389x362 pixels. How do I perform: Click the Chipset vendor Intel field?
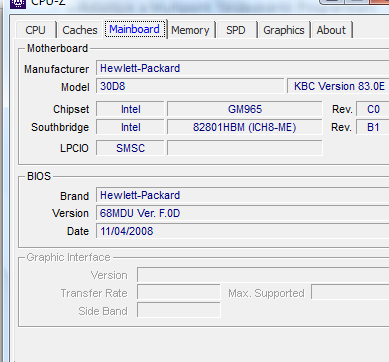tap(130, 109)
